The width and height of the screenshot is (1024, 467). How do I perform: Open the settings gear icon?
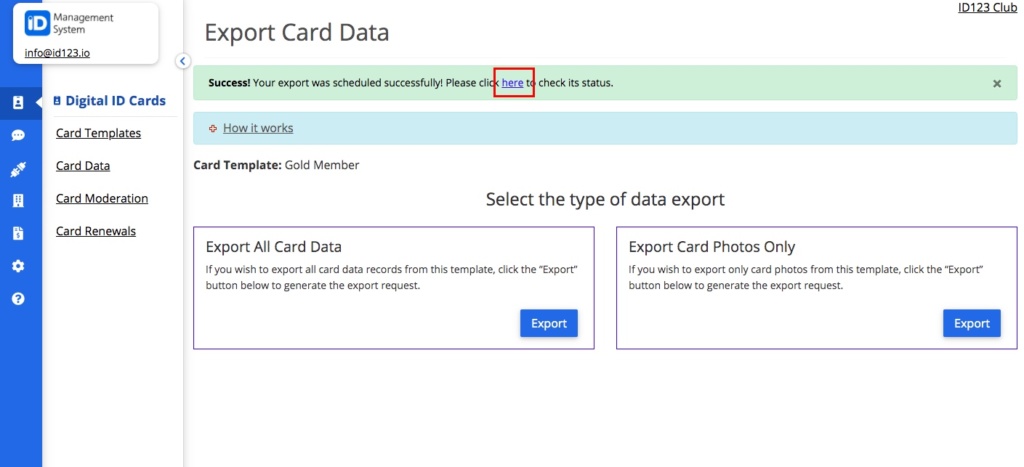click(18, 266)
